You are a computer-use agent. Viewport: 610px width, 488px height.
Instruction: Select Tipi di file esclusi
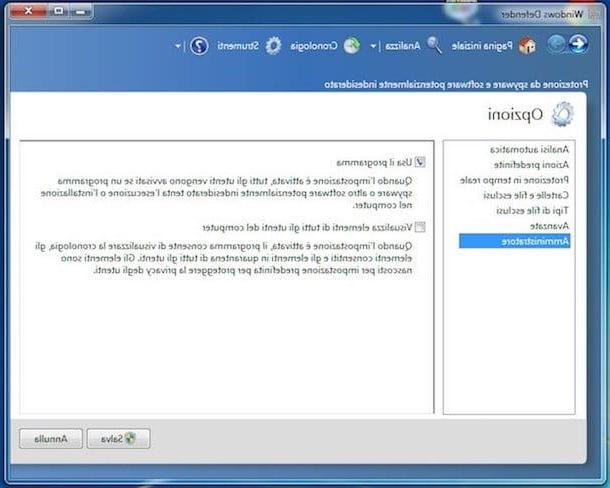[x=532, y=211]
